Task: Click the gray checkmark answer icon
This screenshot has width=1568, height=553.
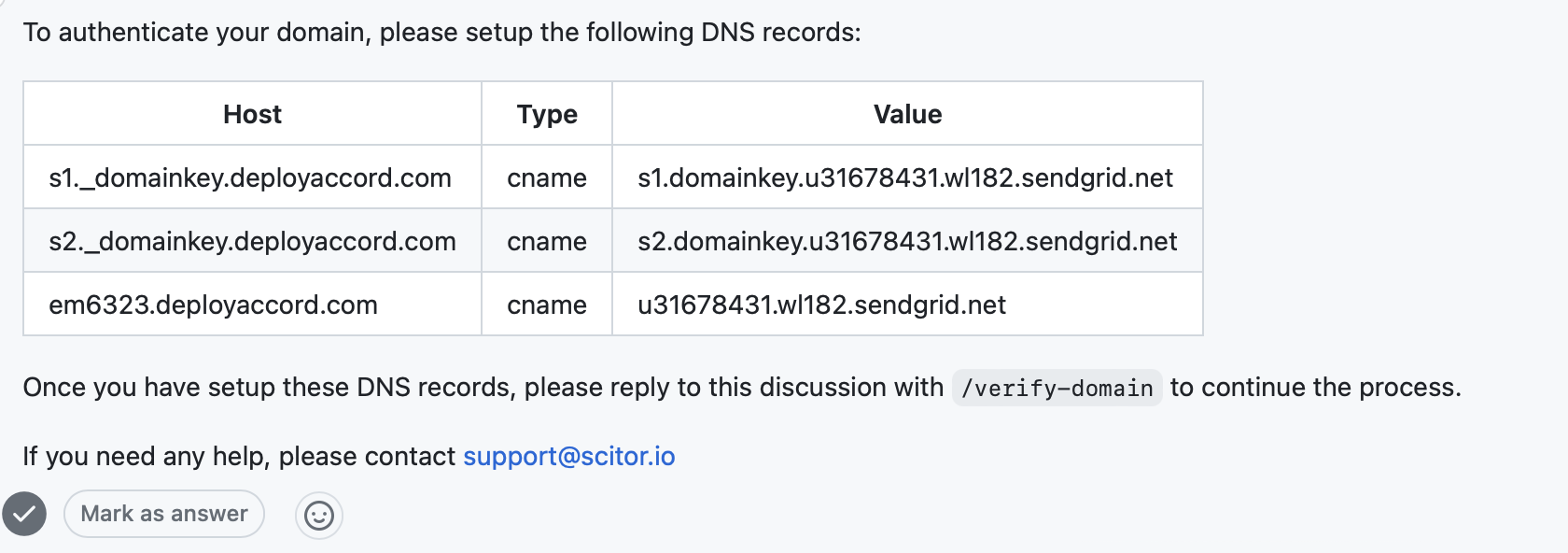Action: [x=24, y=514]
